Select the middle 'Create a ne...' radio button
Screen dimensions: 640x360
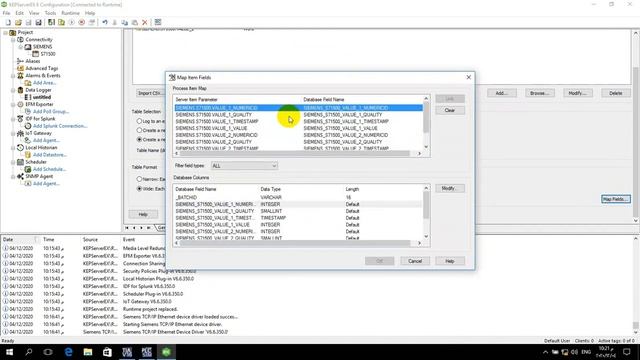[139, 130]
